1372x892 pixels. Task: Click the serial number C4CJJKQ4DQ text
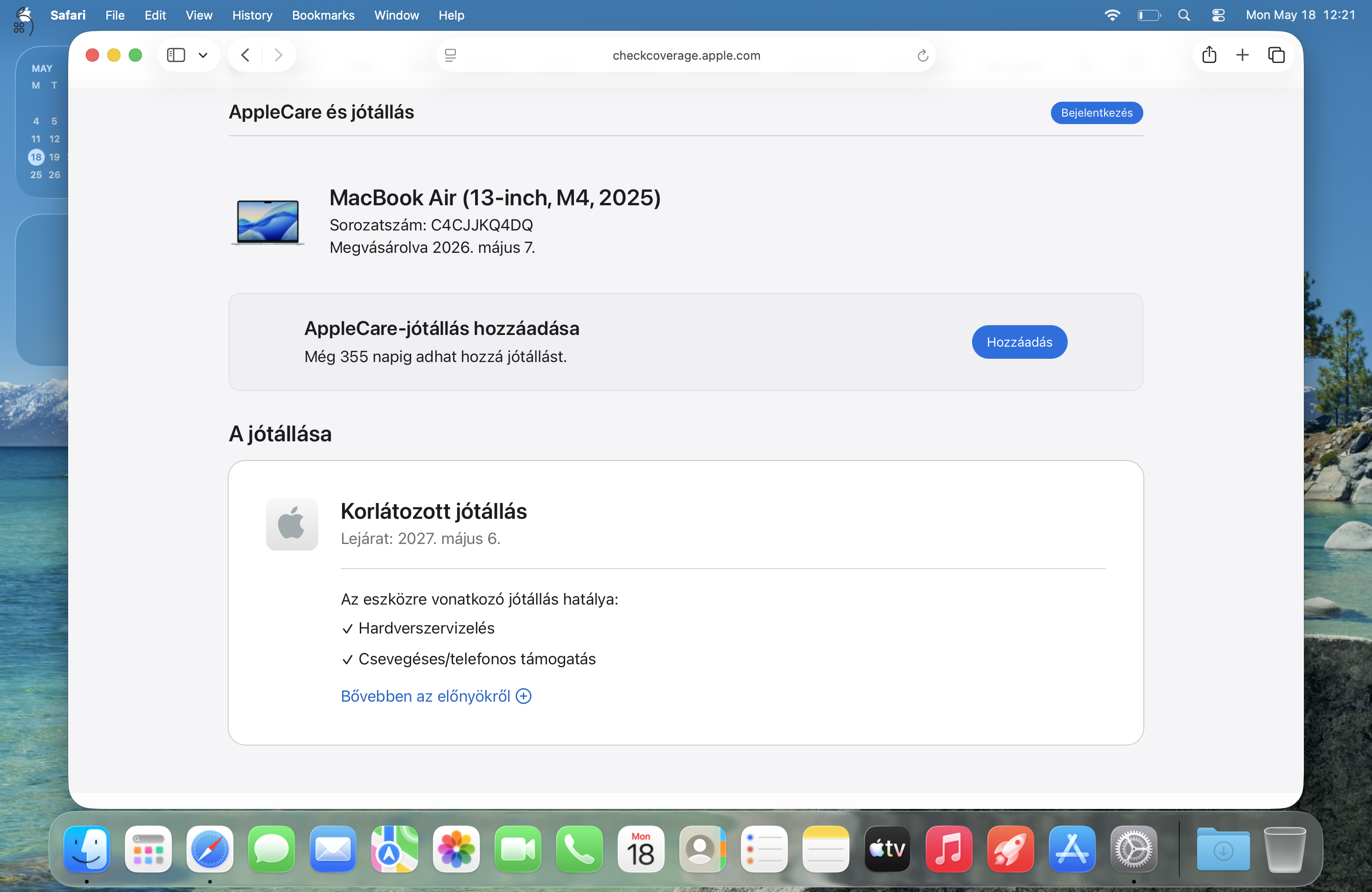click(482, 225)
